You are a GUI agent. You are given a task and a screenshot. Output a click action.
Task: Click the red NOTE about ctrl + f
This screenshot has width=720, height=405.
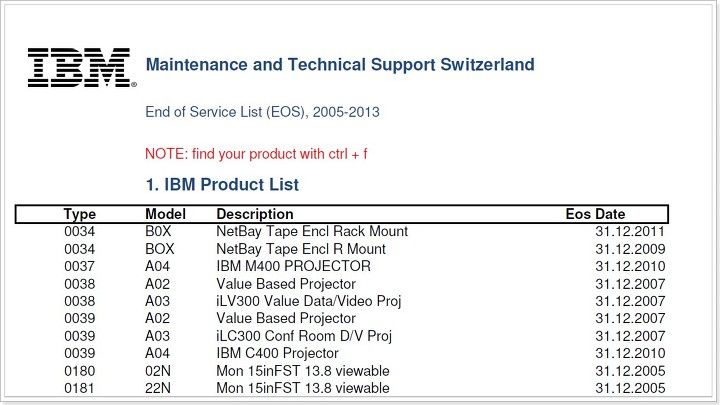click(256, 154)
